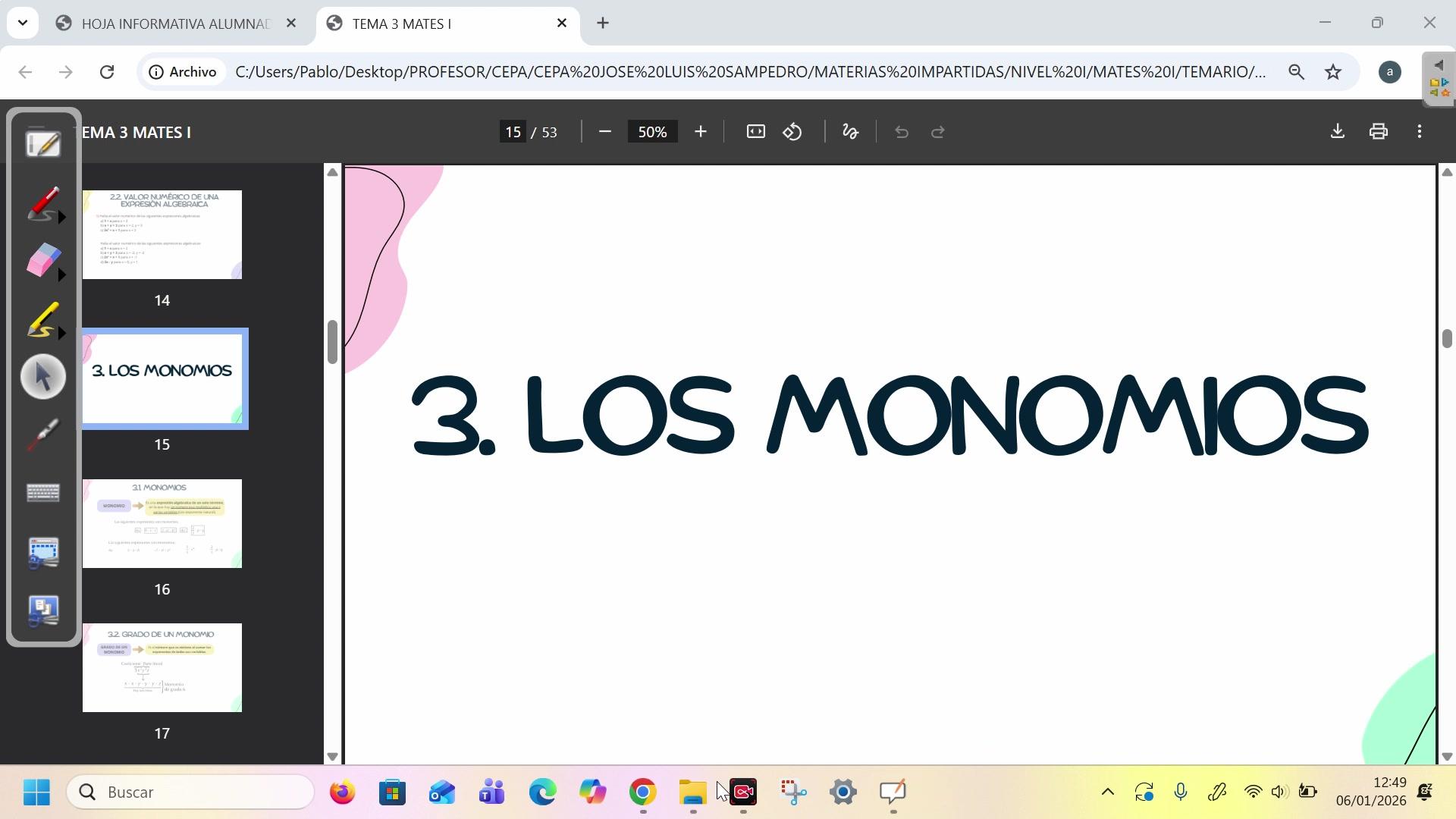Print the PDF document
This screenshot has height=819, width=1456.
[1379, 132]
